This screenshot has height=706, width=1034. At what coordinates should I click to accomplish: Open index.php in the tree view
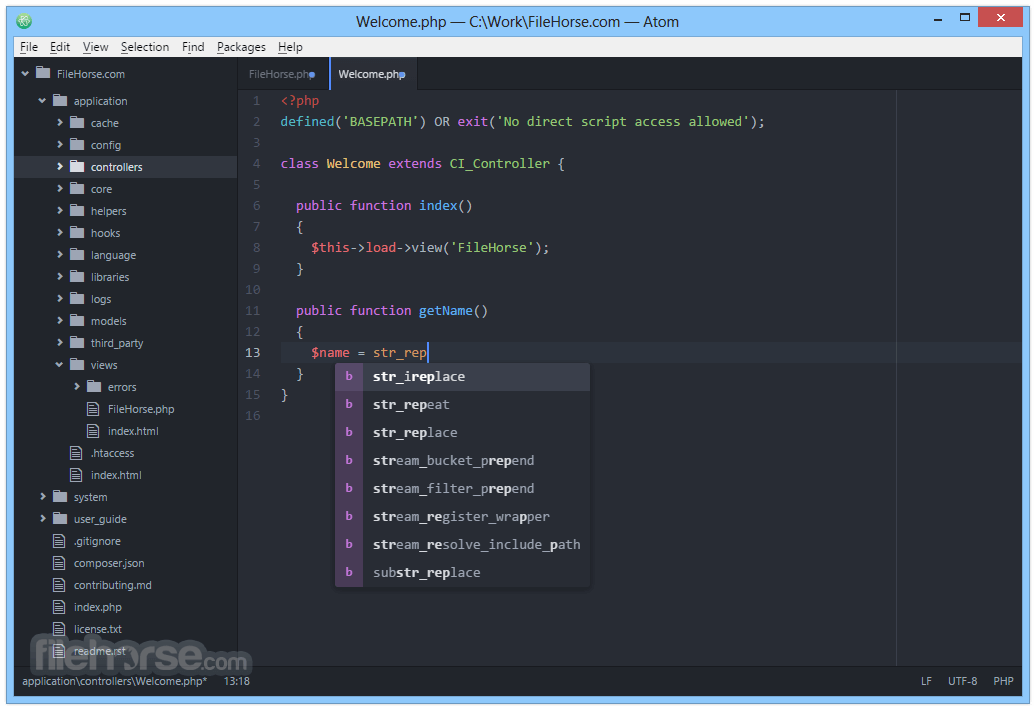(x=97, y=607)
